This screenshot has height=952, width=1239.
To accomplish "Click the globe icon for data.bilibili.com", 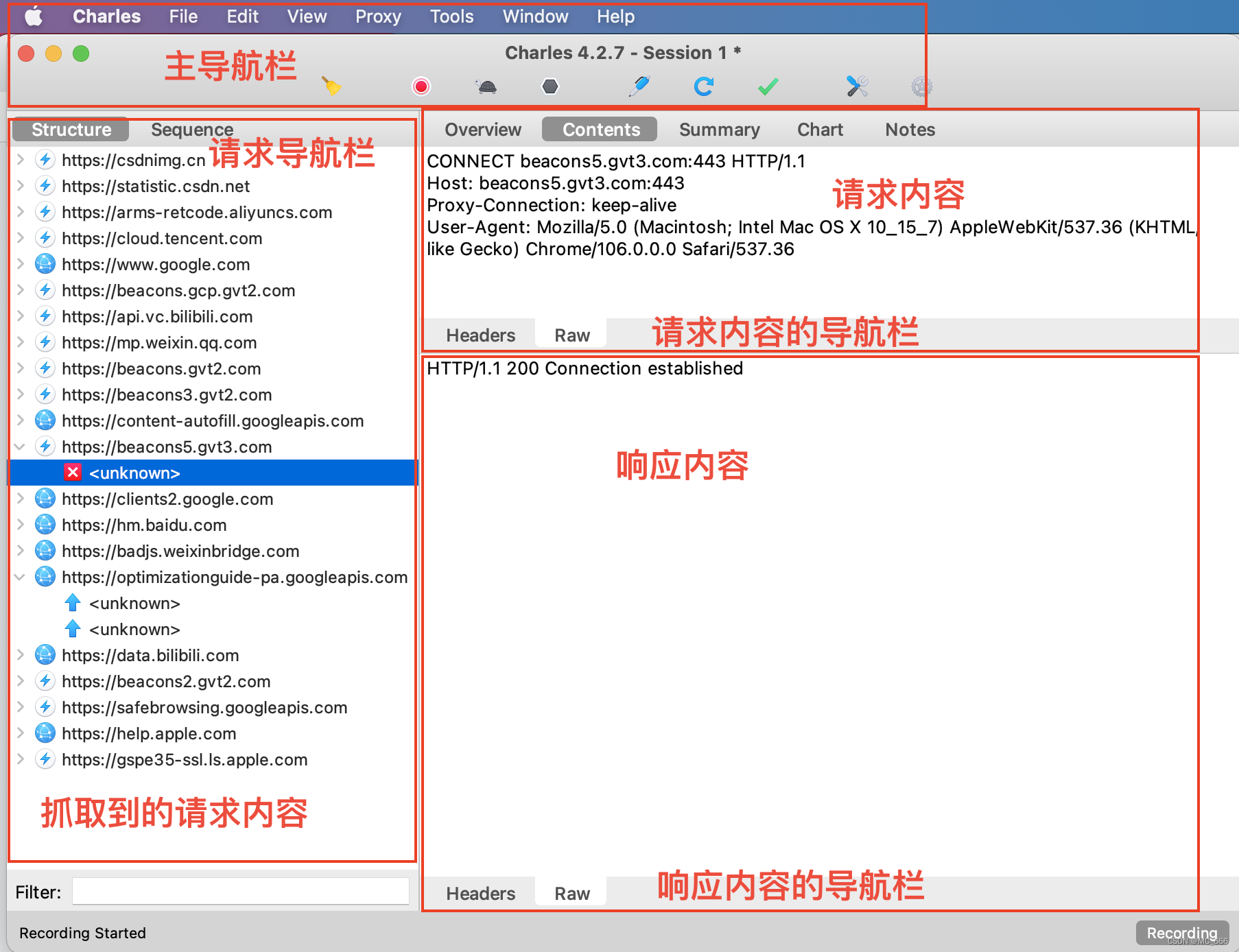I will coord(45,655).
